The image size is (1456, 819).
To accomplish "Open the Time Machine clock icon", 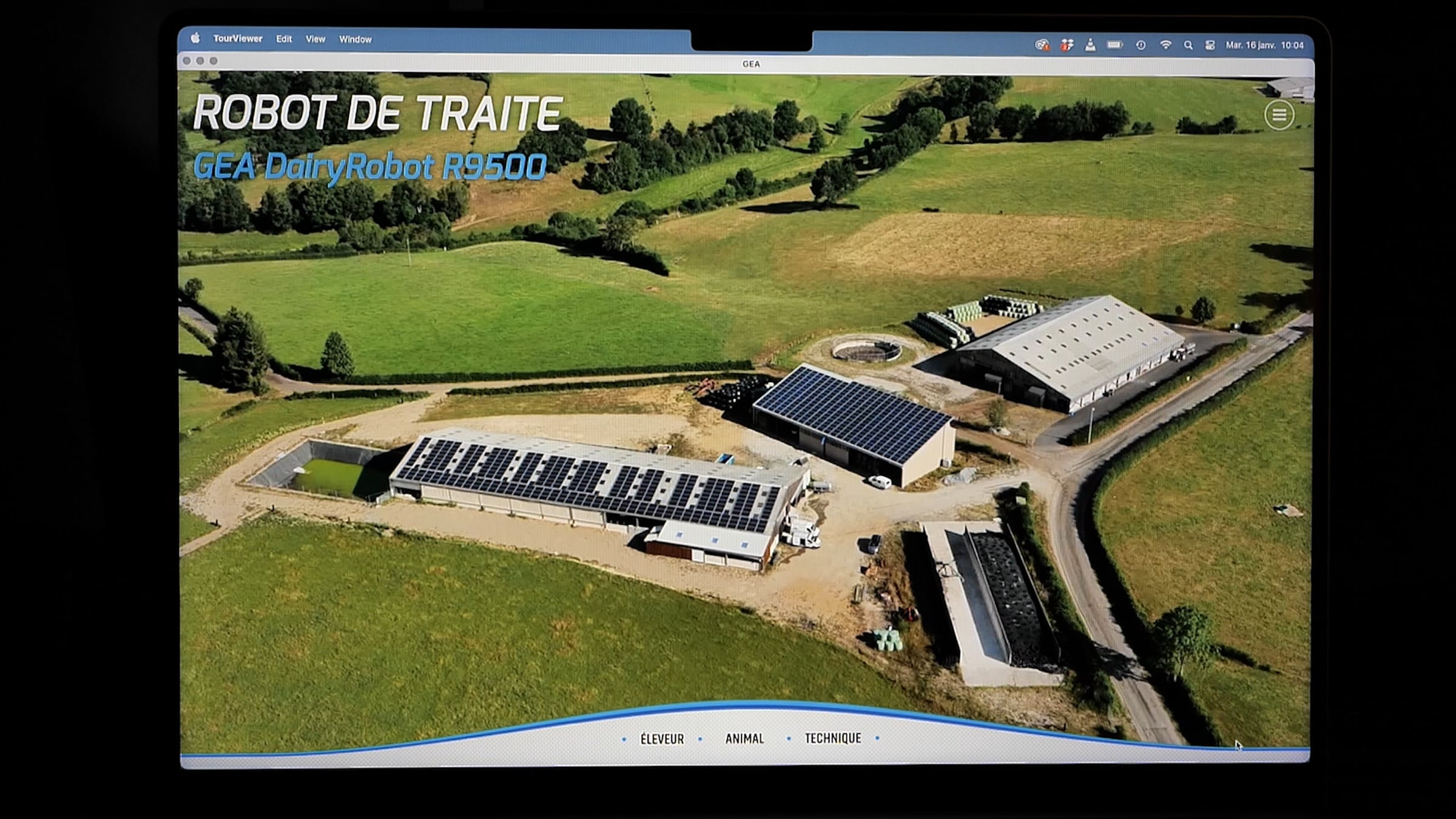I will pyautogui.click(x=1141, y=45).
